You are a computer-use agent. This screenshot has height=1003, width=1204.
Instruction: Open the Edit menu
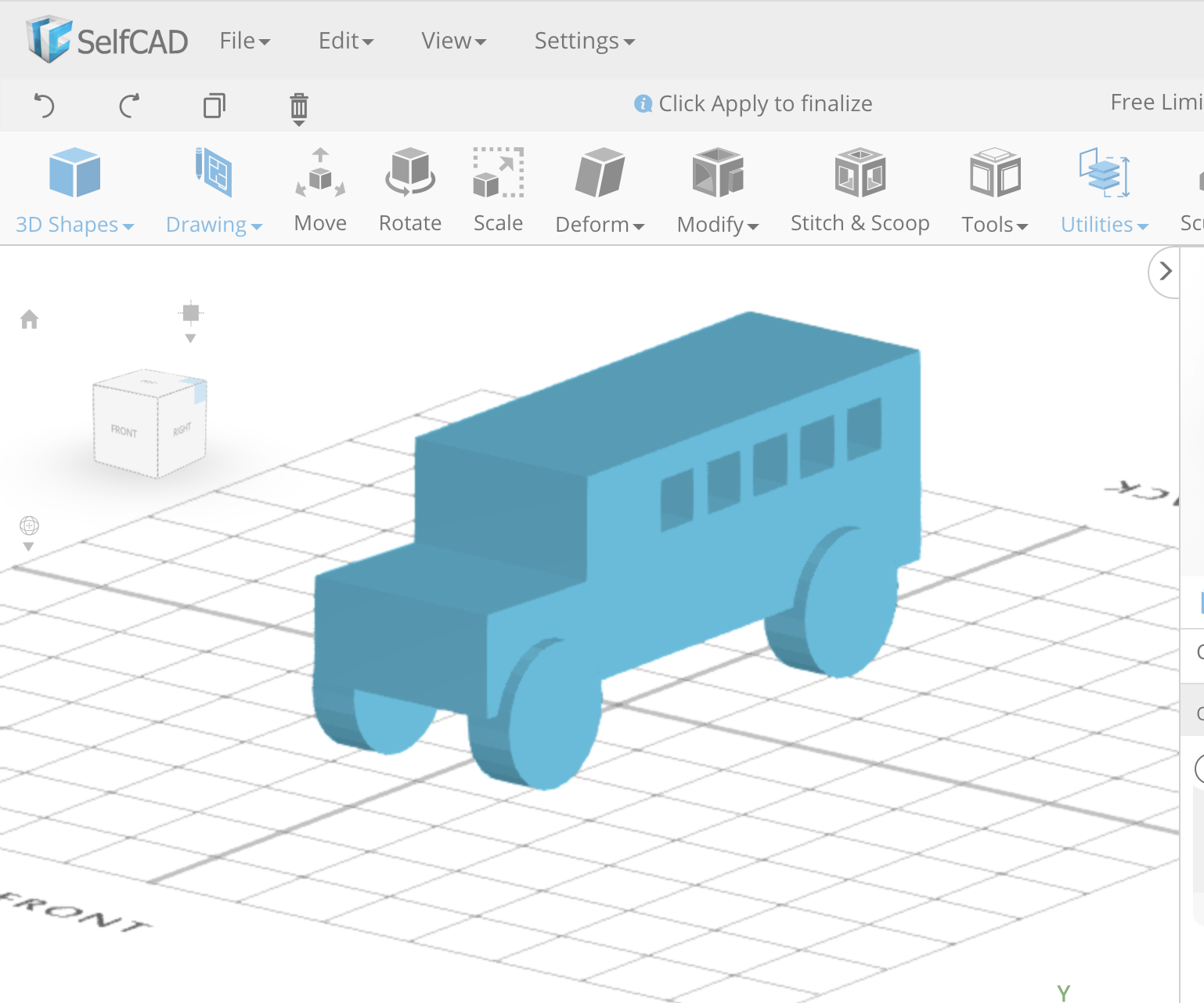tap(344, 41)
